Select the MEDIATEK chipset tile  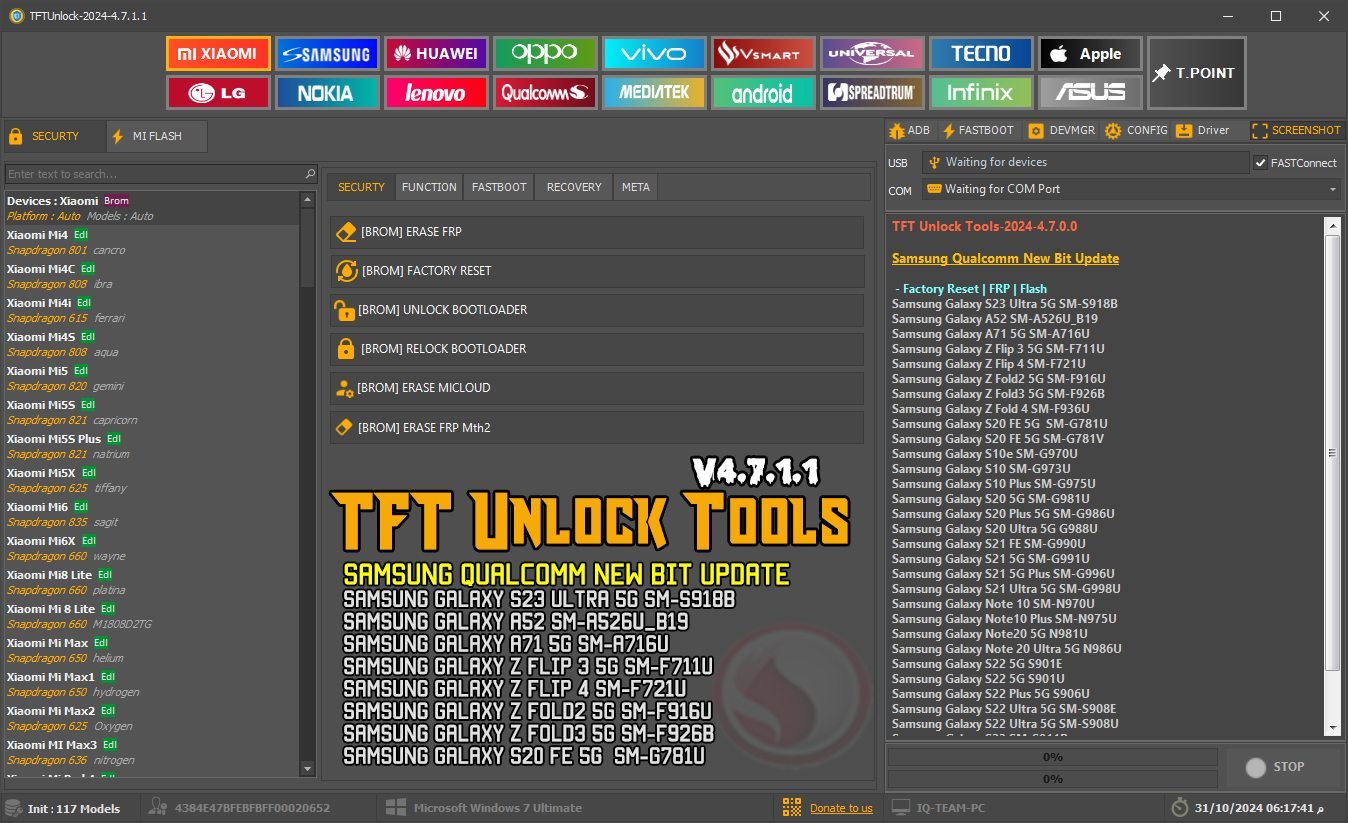click(654, 93)
